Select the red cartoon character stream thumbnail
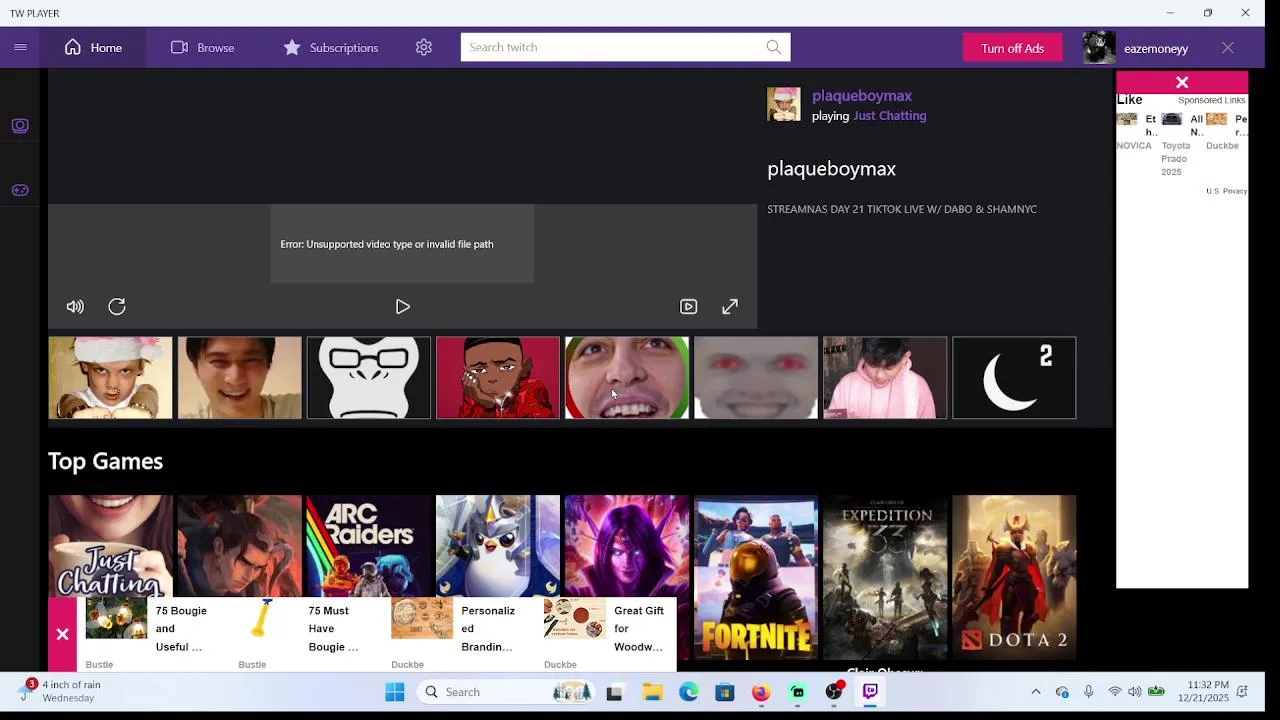Image resolution: width=1280 pixels, height=720 pixels. [497, 378]
